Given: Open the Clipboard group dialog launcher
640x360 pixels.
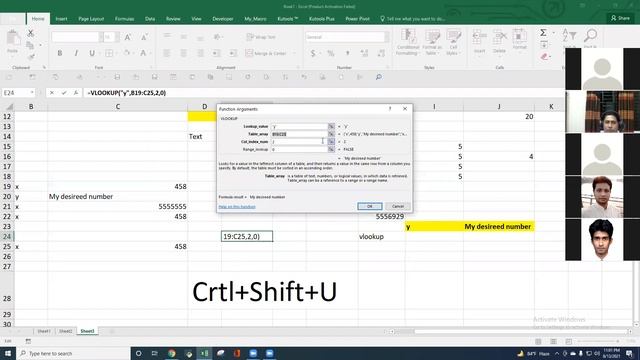Looking at the screenshot, I should pos(44,67).
